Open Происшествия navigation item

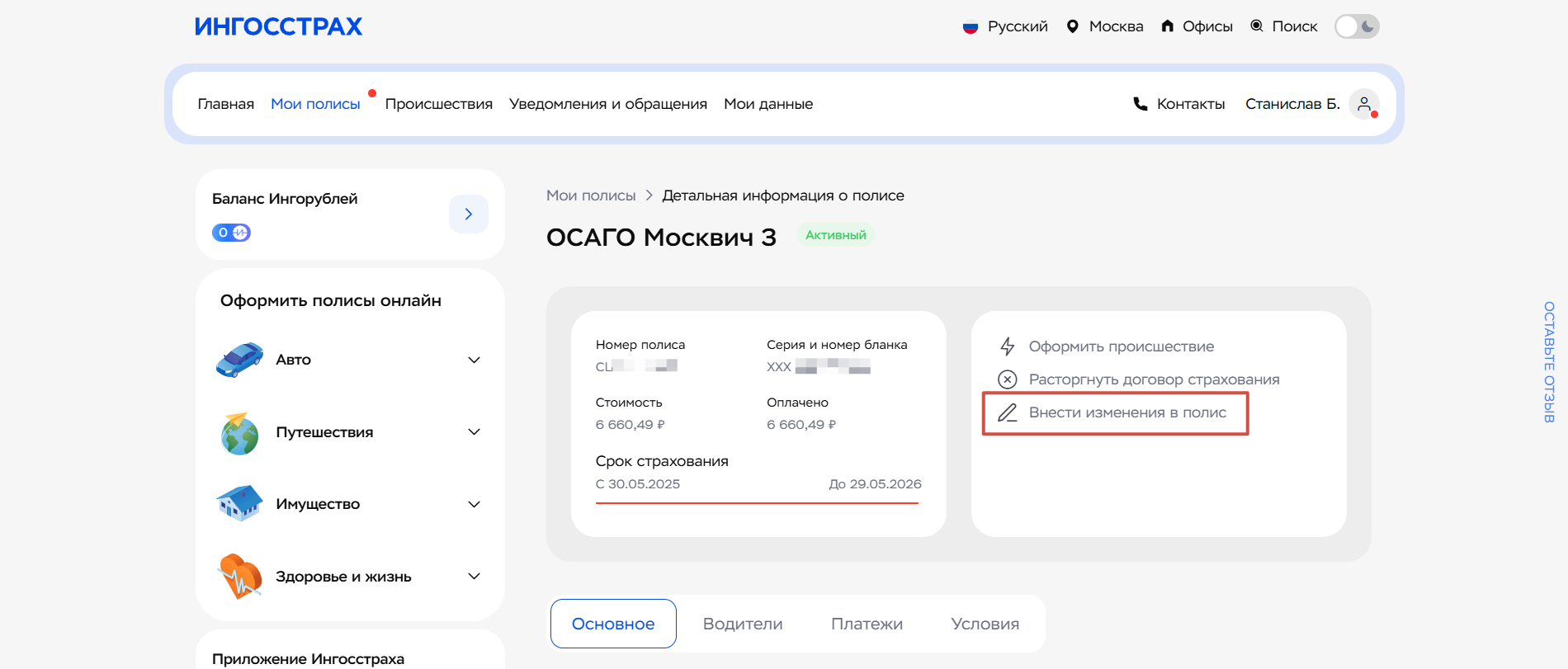click(x=439, y=104)
